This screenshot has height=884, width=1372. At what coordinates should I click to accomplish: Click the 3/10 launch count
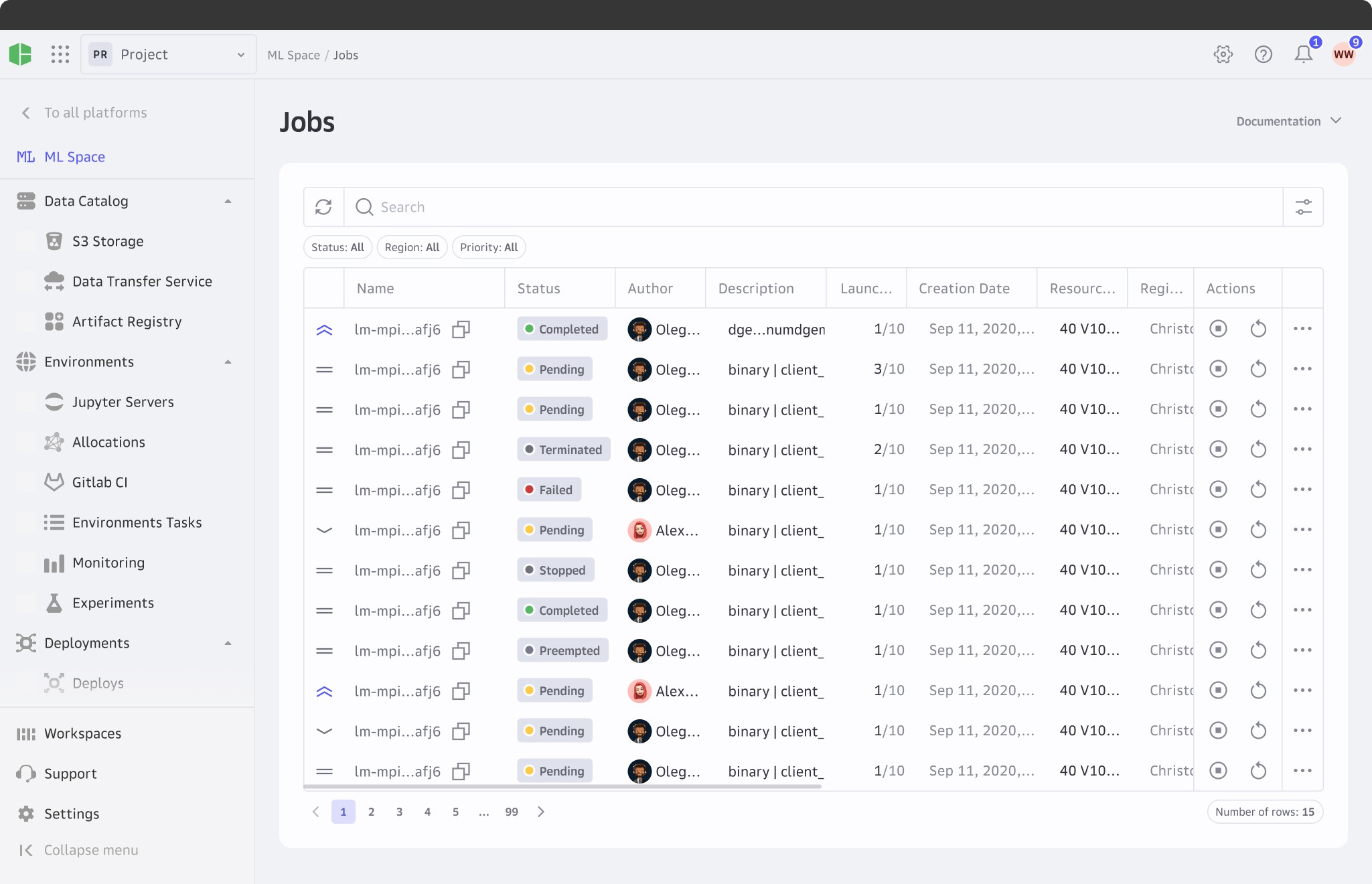(x=889, y=369)
